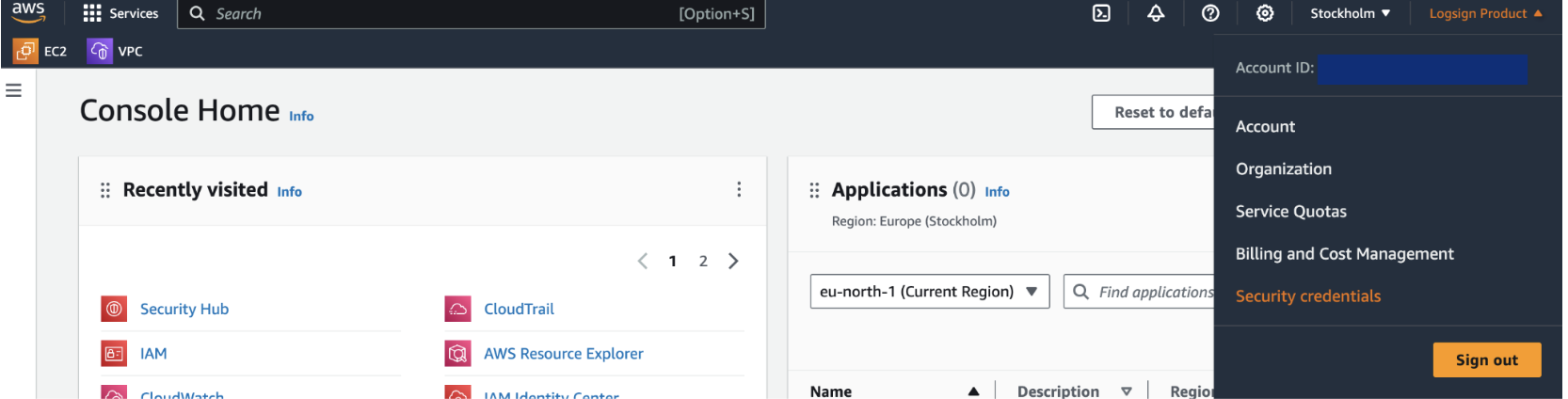Click the VPC shortcut icon
The width and height of the screenshot is (1568, 399).
point(100,51)
